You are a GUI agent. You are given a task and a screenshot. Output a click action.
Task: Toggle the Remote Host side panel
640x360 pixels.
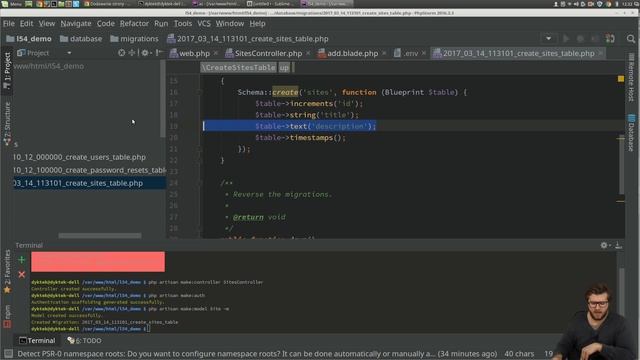tap(631, 78)
